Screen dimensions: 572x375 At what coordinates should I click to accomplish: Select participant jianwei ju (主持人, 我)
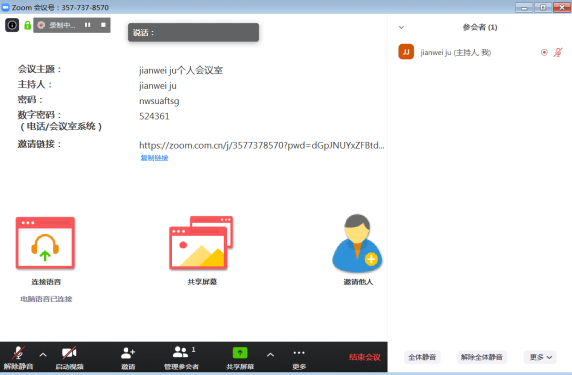(x=480, y=52)
